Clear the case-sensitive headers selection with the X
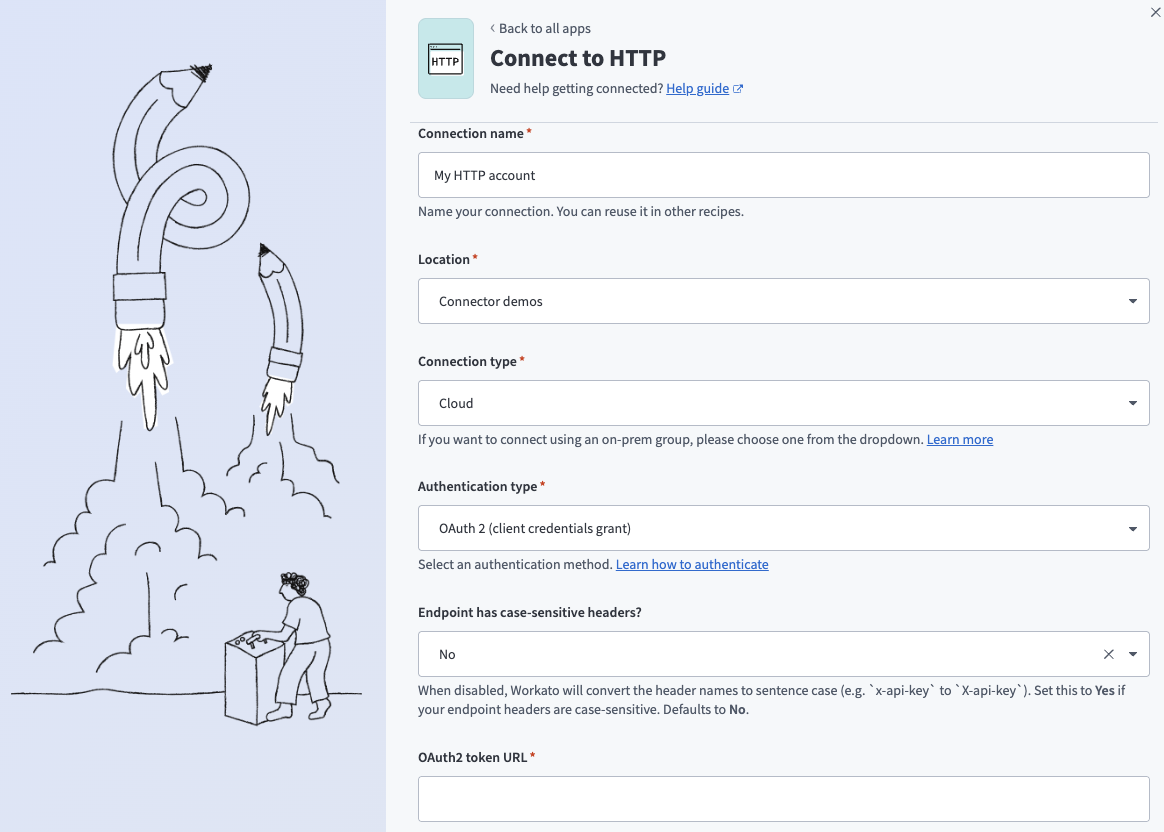 click(x=1108, y=654)
